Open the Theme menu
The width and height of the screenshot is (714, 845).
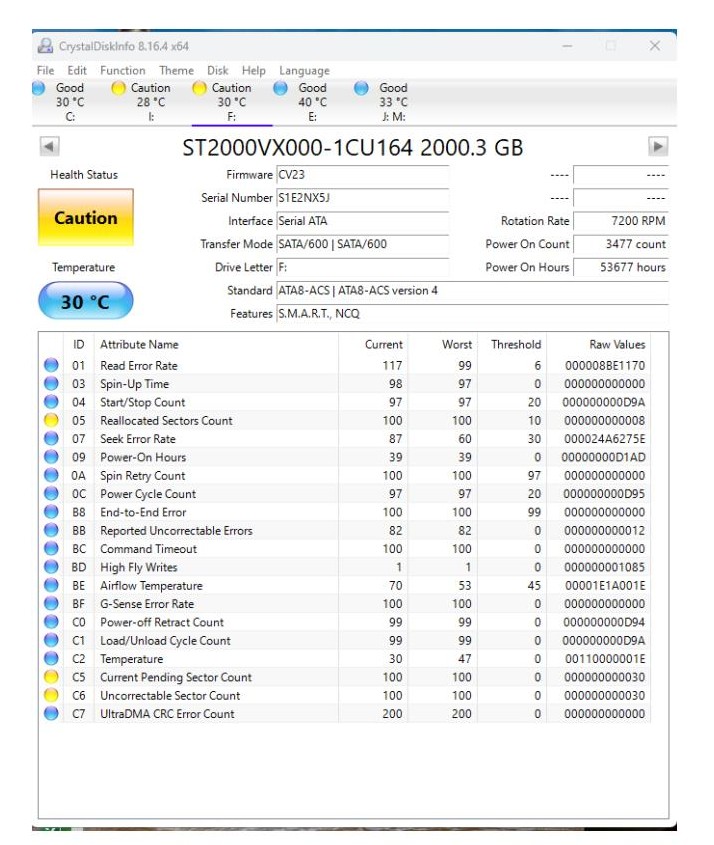pyautogui.click(x=176, y=71)
